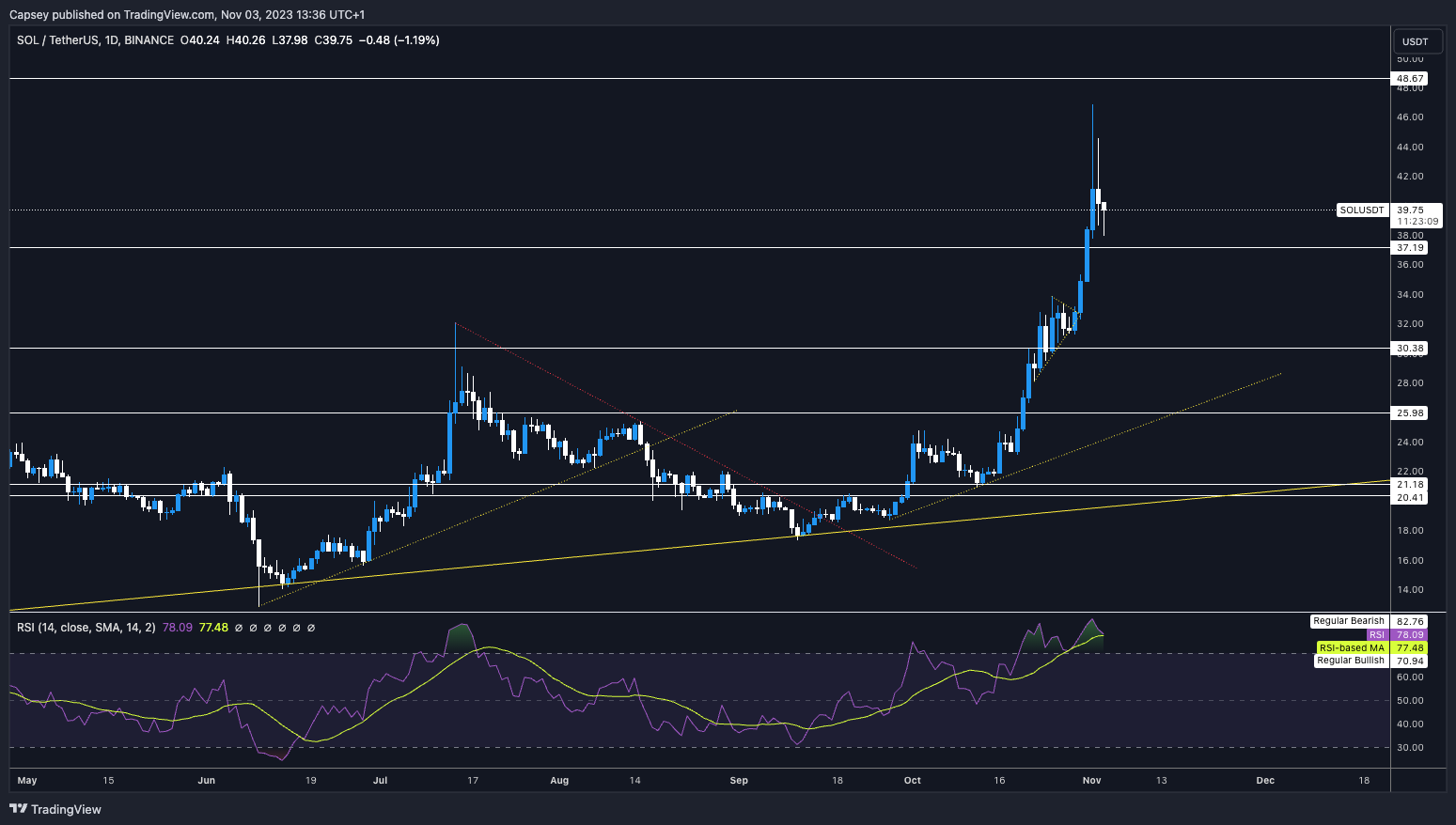Click the 70.94 RSI scale value
Image resolution: width=1456 pixels, height=825 pixels.
click(x=1411, y=662)
